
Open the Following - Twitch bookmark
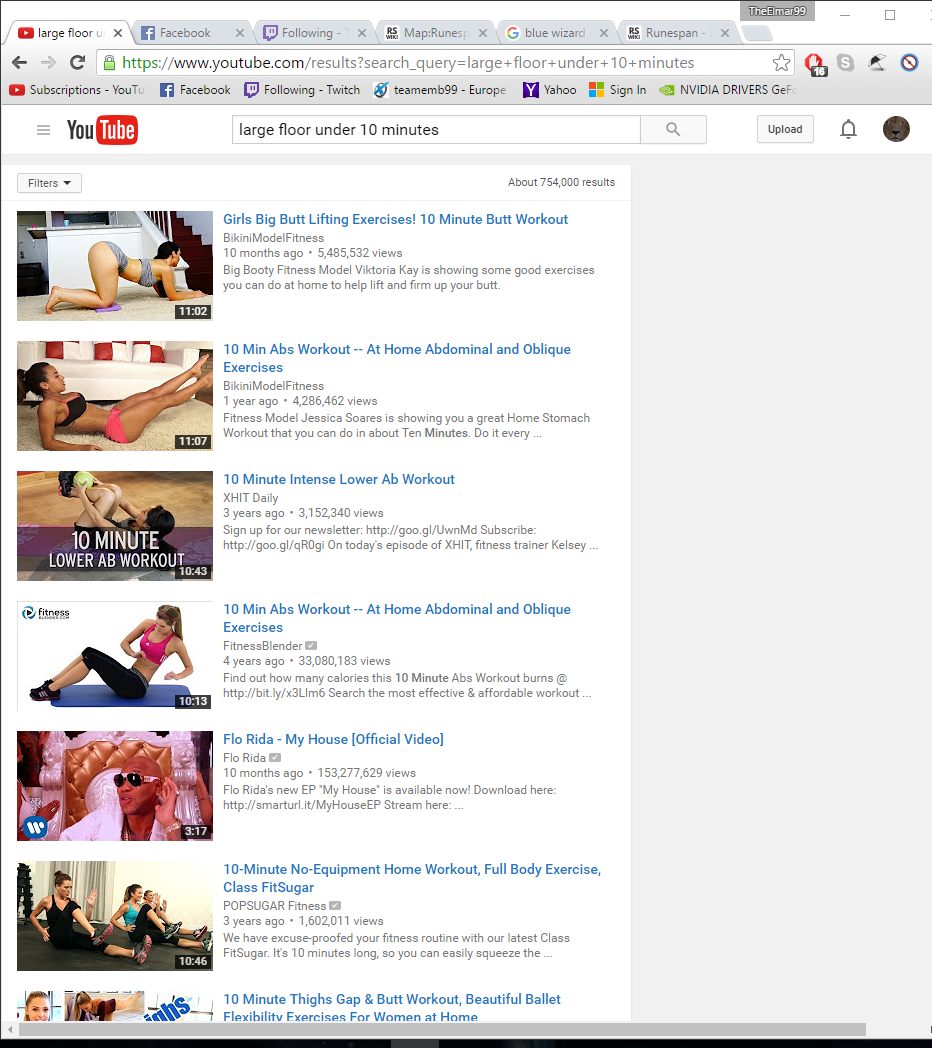point(302,90)
